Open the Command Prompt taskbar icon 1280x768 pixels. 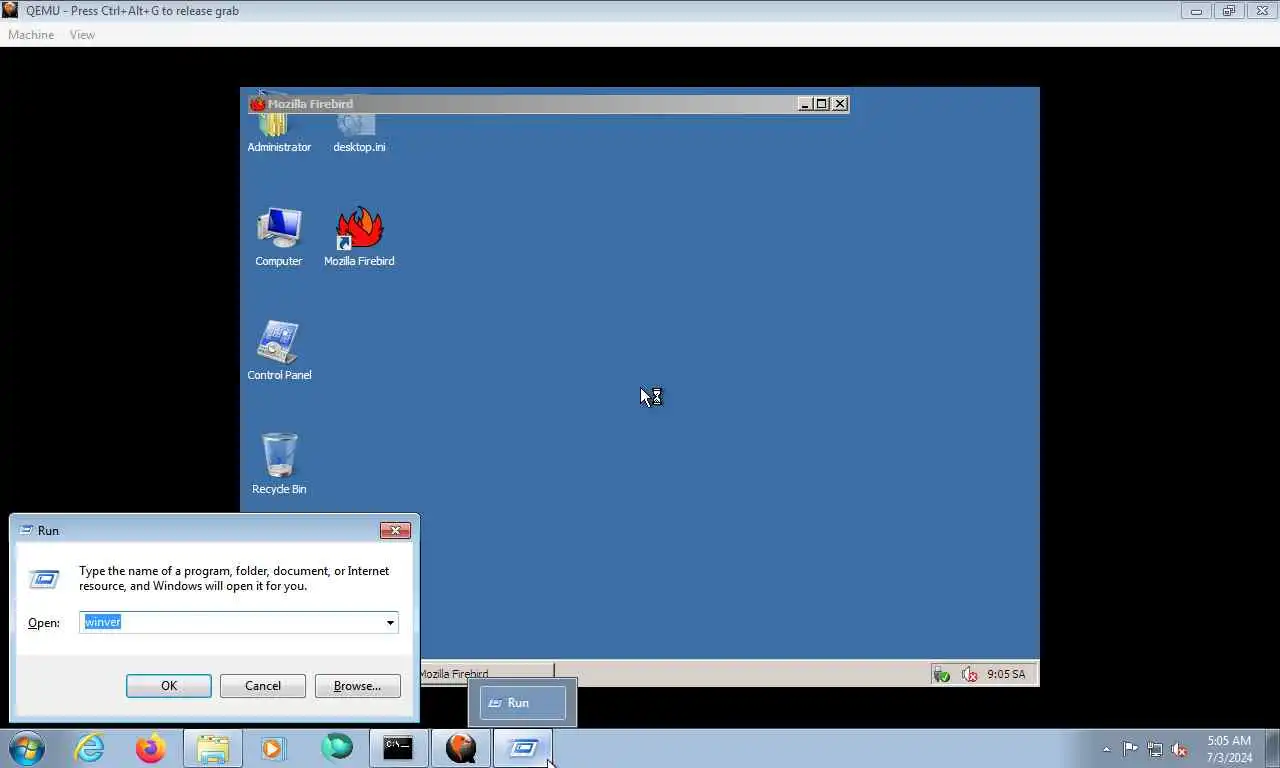click(x=398, y=748)
